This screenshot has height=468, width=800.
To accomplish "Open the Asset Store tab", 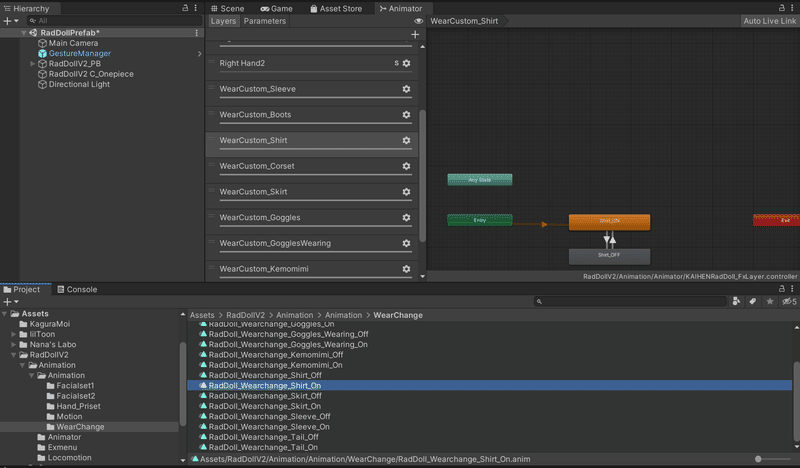I will pyautogui.click(x=336, y=9).
